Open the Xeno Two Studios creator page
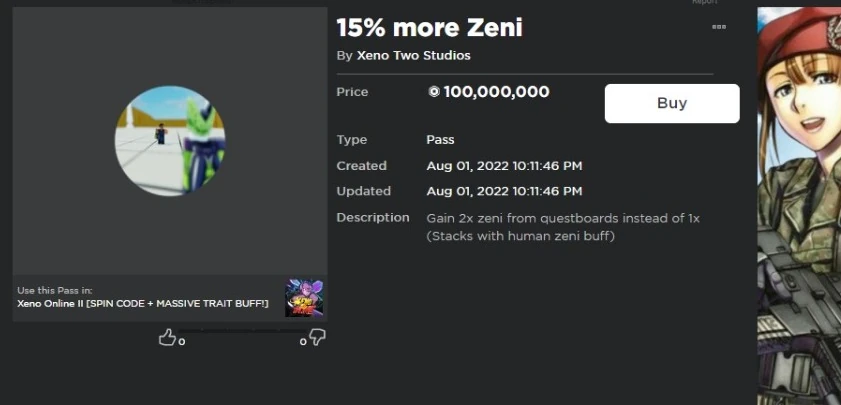This screenshot has height=405, width=841. pos(413,56)
